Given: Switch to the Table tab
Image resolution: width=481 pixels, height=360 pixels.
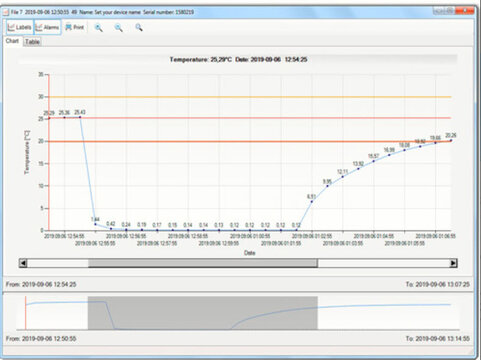Looking at the screenshot, I should point(32,42).
